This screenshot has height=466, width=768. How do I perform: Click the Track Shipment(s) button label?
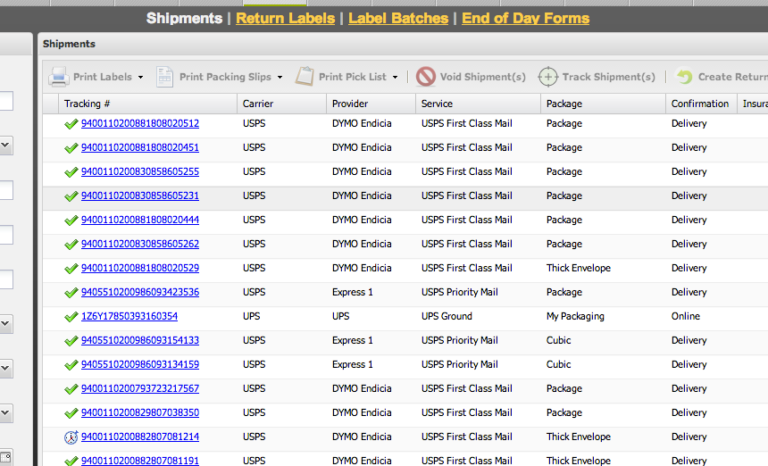[x=608, y=77]
